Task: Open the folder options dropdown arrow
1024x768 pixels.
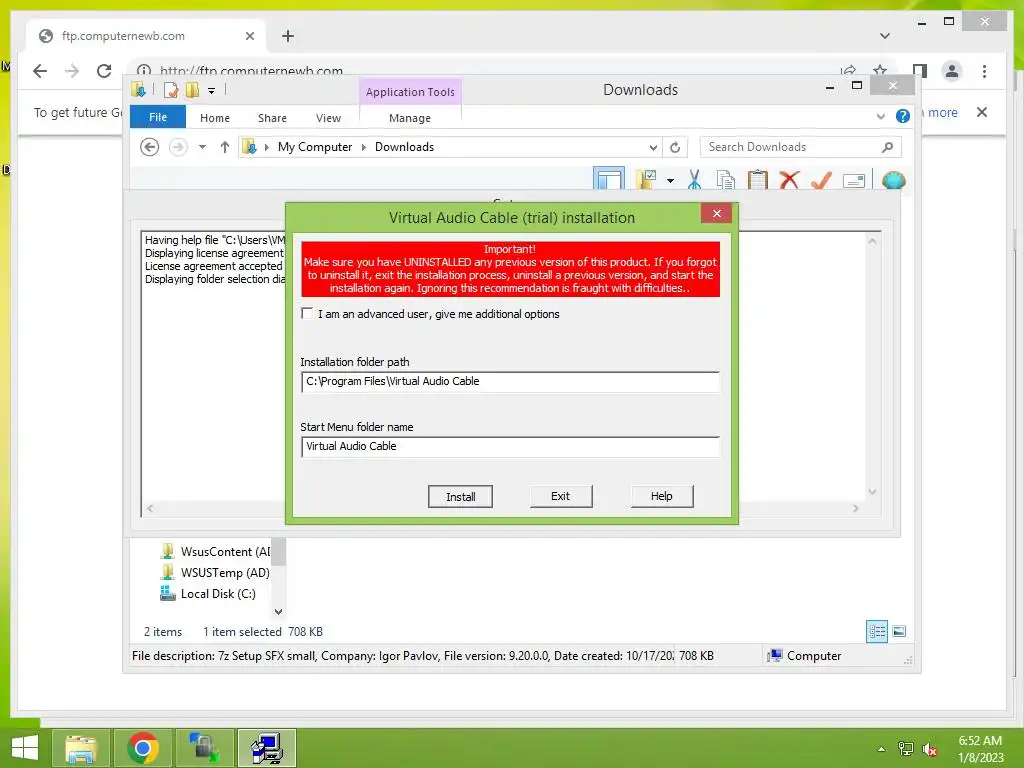Action: (x=670, y=181)
